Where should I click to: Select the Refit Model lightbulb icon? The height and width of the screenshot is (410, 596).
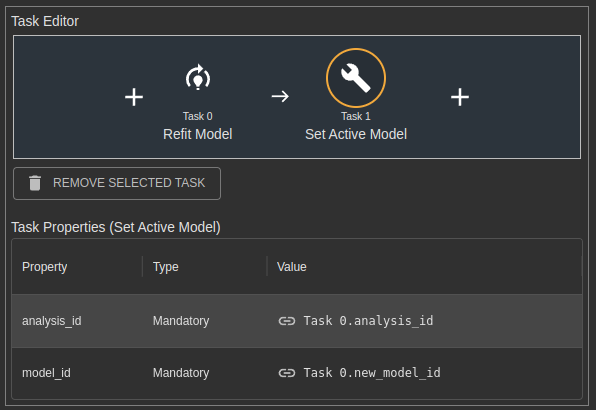coord(198,78)
